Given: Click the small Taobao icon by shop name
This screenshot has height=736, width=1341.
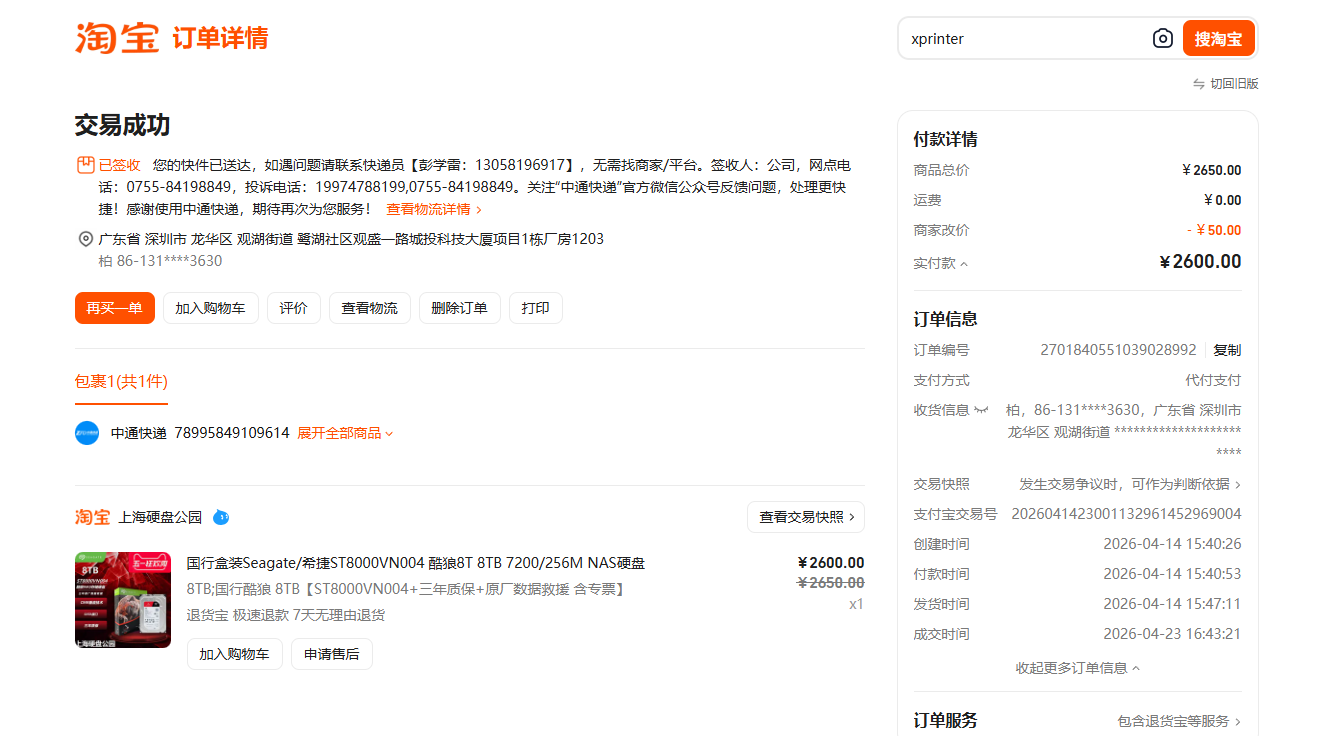Looking at the screenshot, I should (x=92, y=517).
